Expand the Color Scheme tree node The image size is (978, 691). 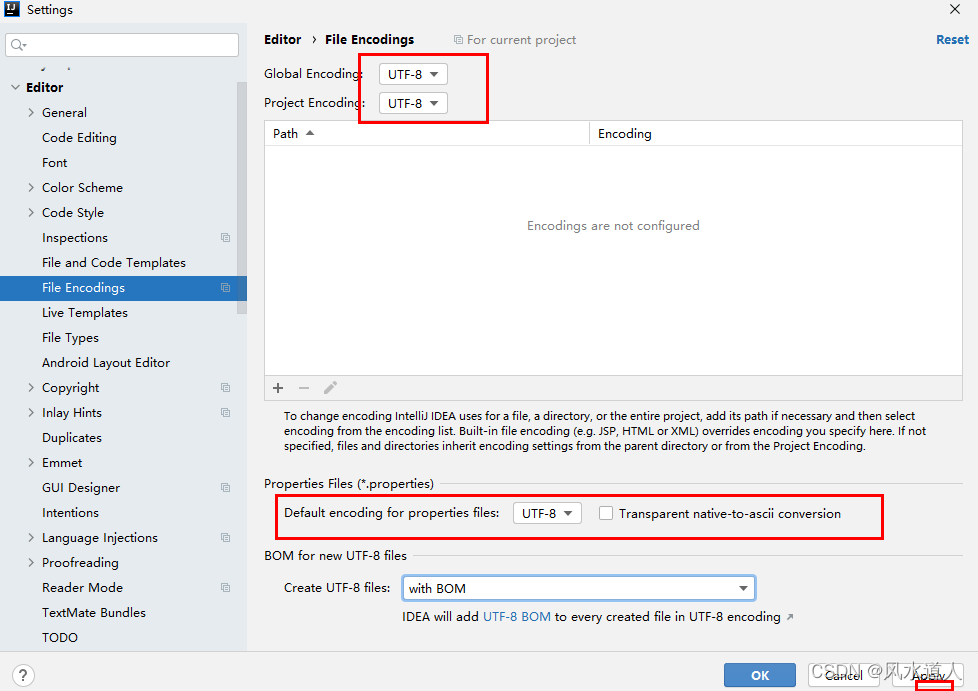(x=31, y=187)
